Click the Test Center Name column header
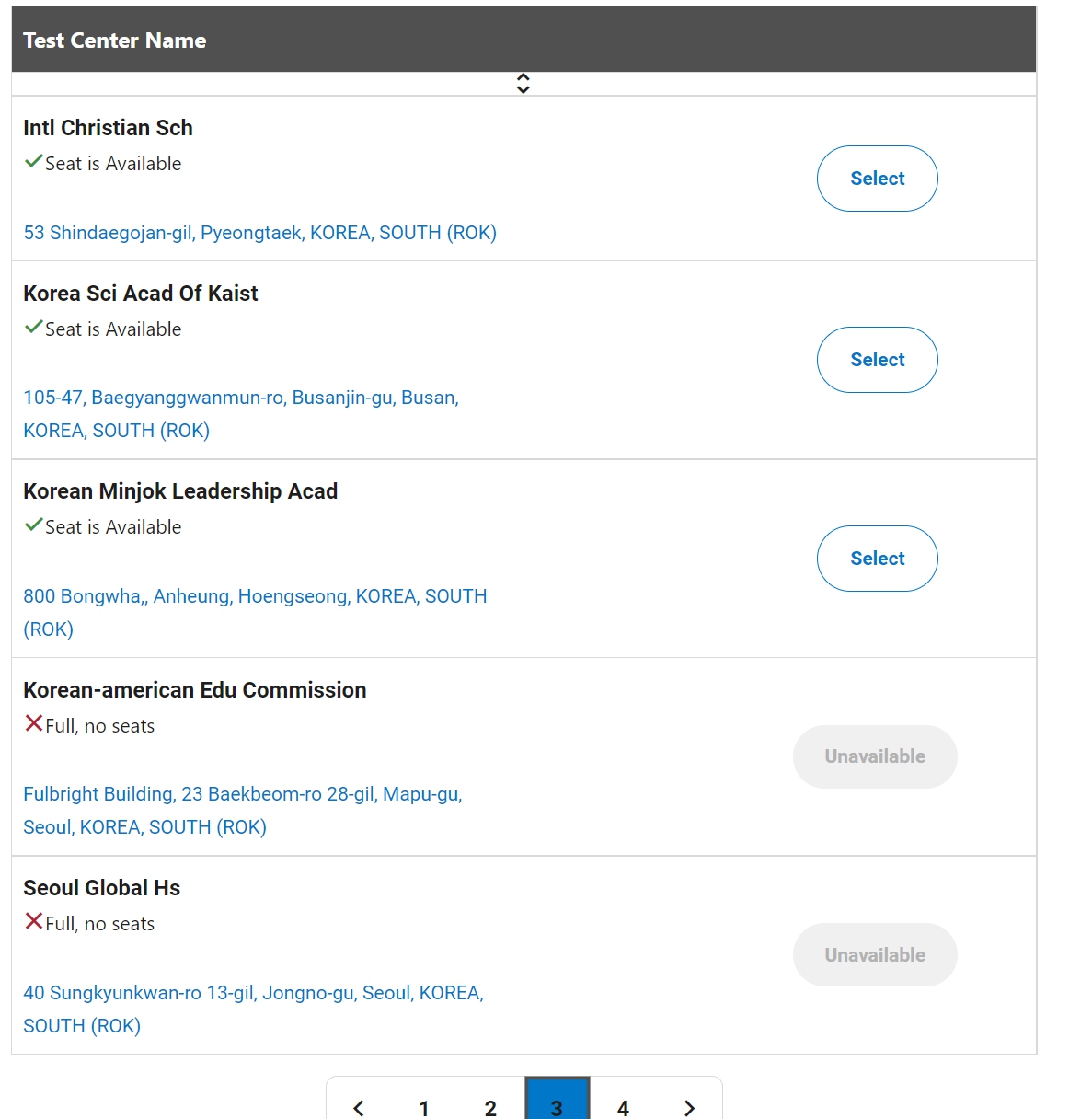The width and height of the screenshot is (1092, 1119). click(115, 40)
